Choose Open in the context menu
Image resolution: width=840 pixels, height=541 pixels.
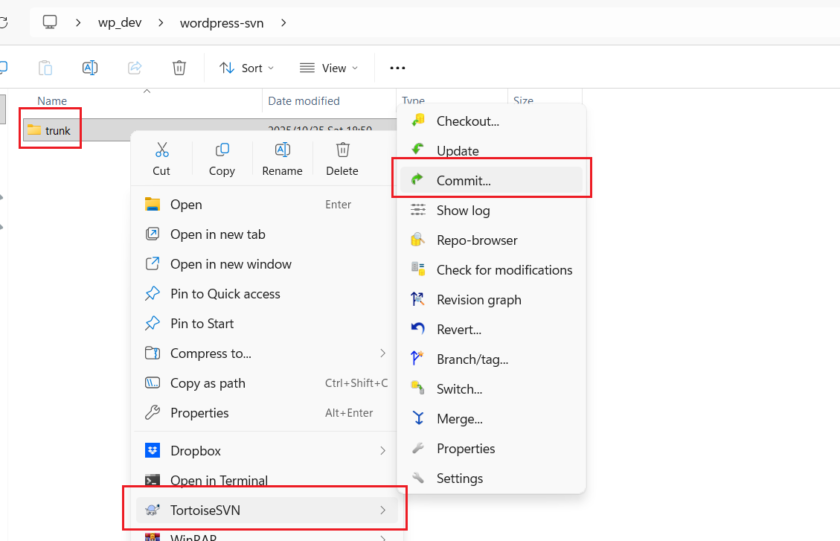[266, 205]
